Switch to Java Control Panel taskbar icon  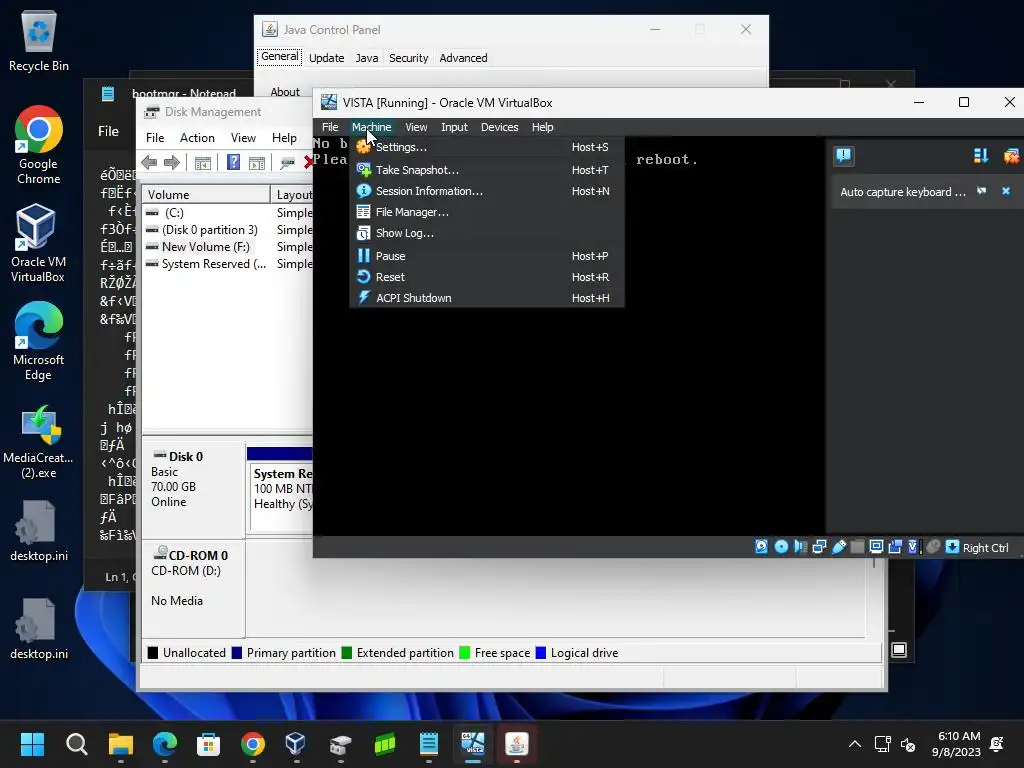(517, 744)
